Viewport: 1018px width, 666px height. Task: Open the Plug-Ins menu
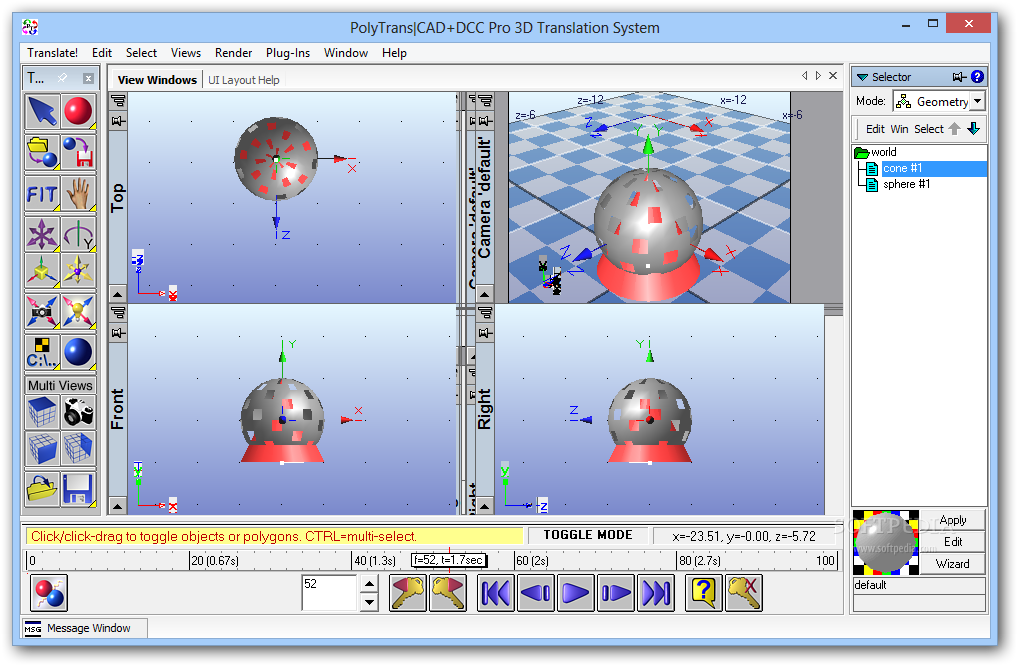click(x=288, y=53)
